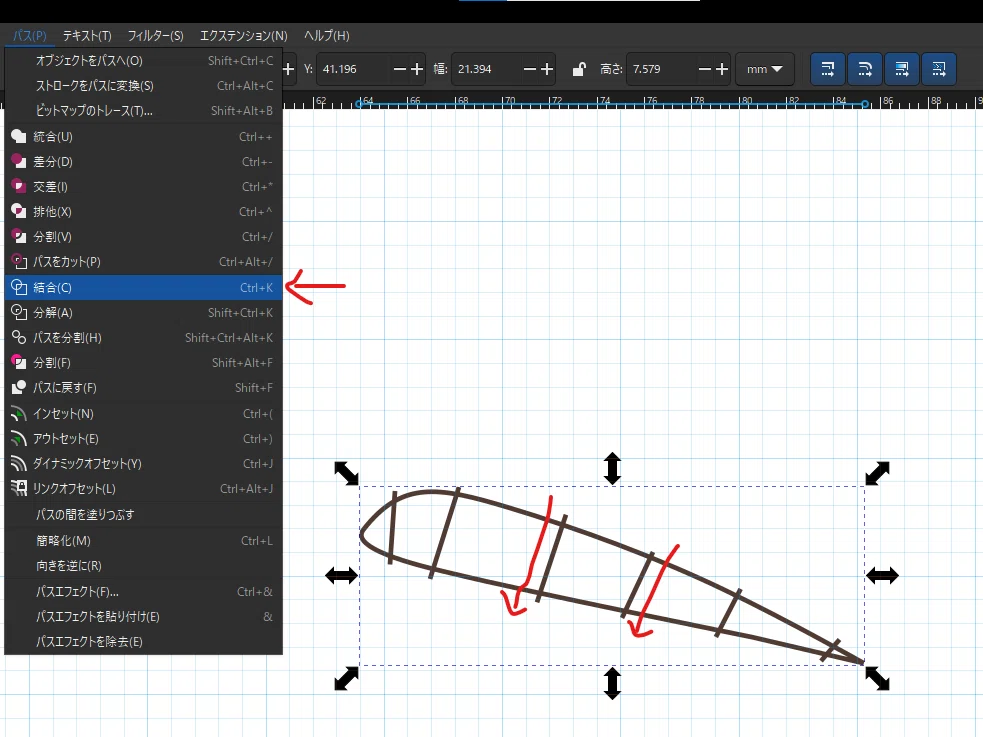This screenshot has width=983, height=737.
Task: Decrease the 高さ height with minus button
Action: (705, 69)
